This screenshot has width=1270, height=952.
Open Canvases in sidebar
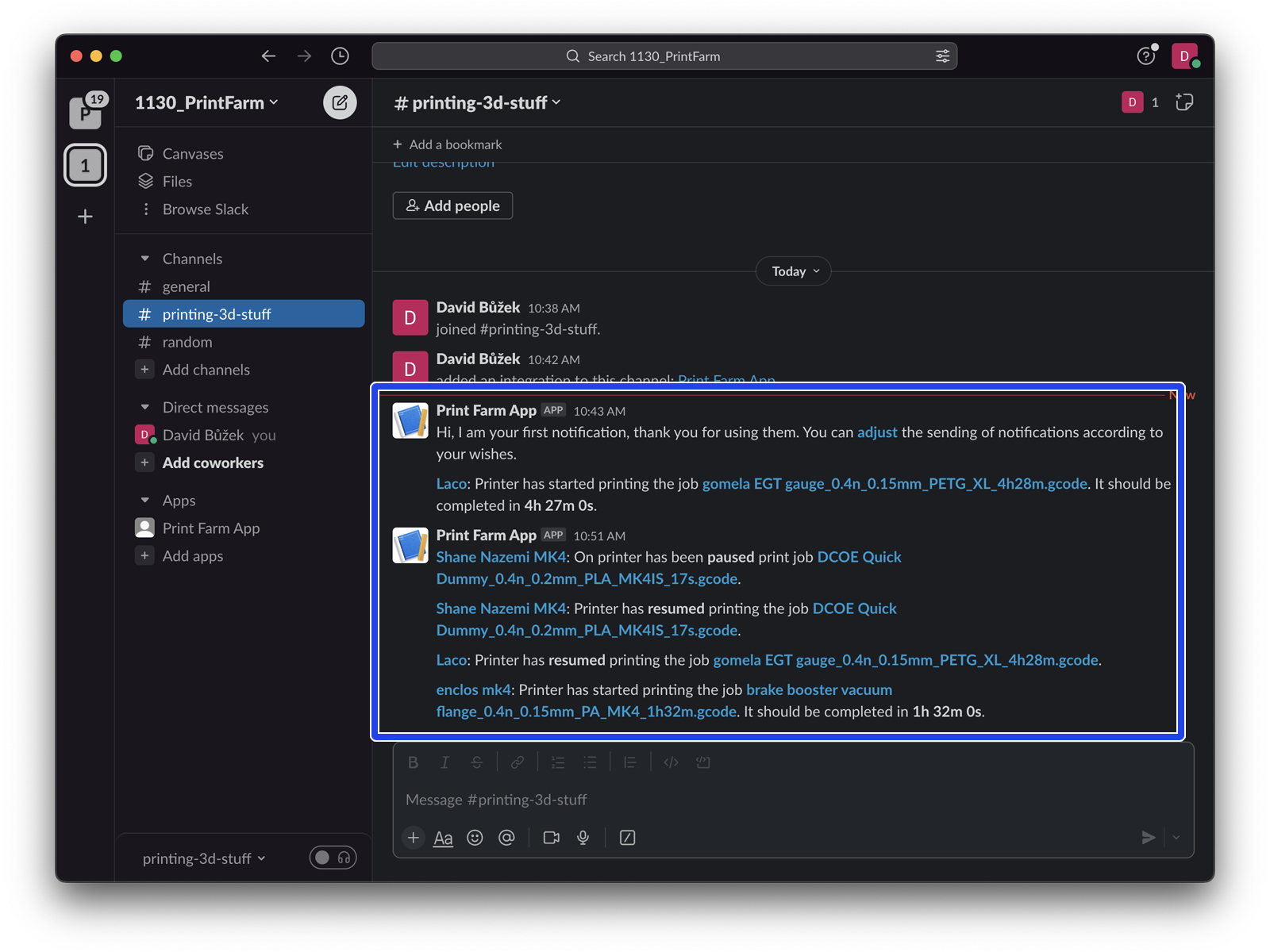click(244, 154)
